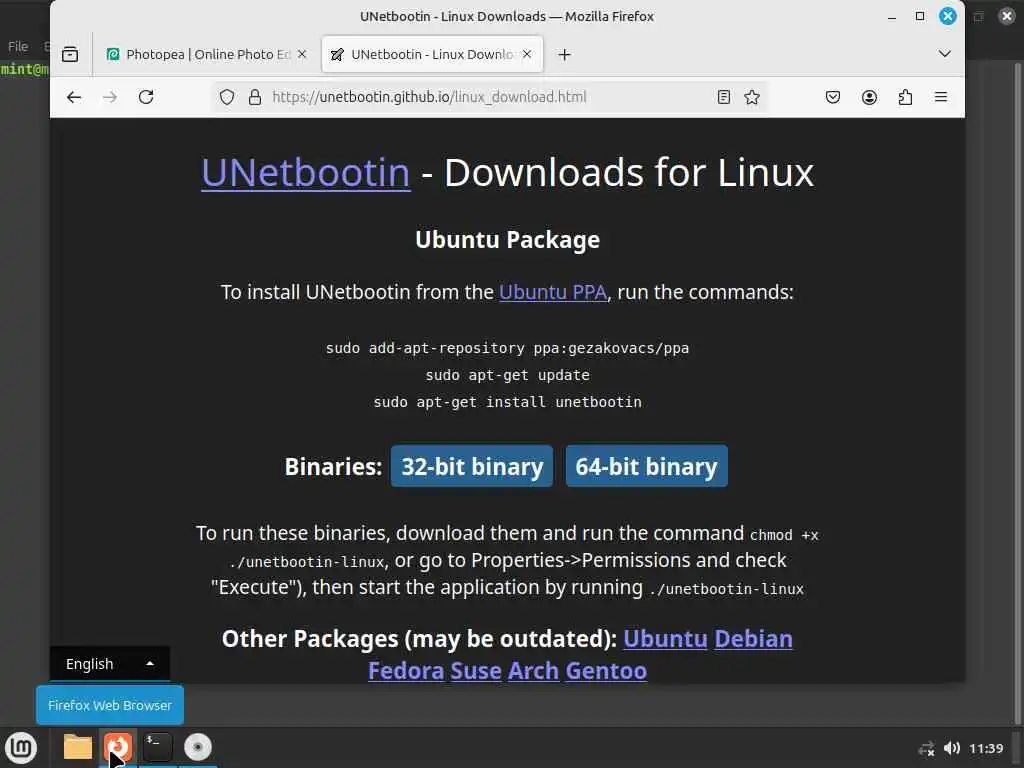1024x768 pixels.
Task: Open the Ubuntu other packages link
Action: (x=665, y=639)
